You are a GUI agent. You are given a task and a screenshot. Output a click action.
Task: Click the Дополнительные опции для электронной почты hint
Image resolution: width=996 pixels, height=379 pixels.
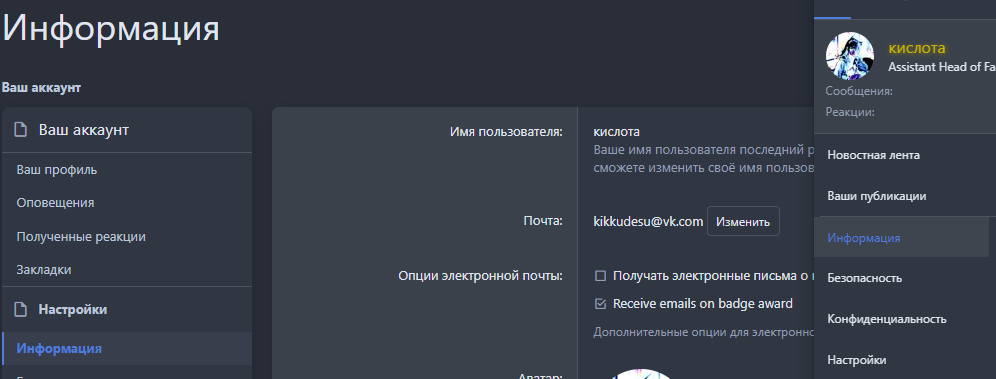[704, 332]
